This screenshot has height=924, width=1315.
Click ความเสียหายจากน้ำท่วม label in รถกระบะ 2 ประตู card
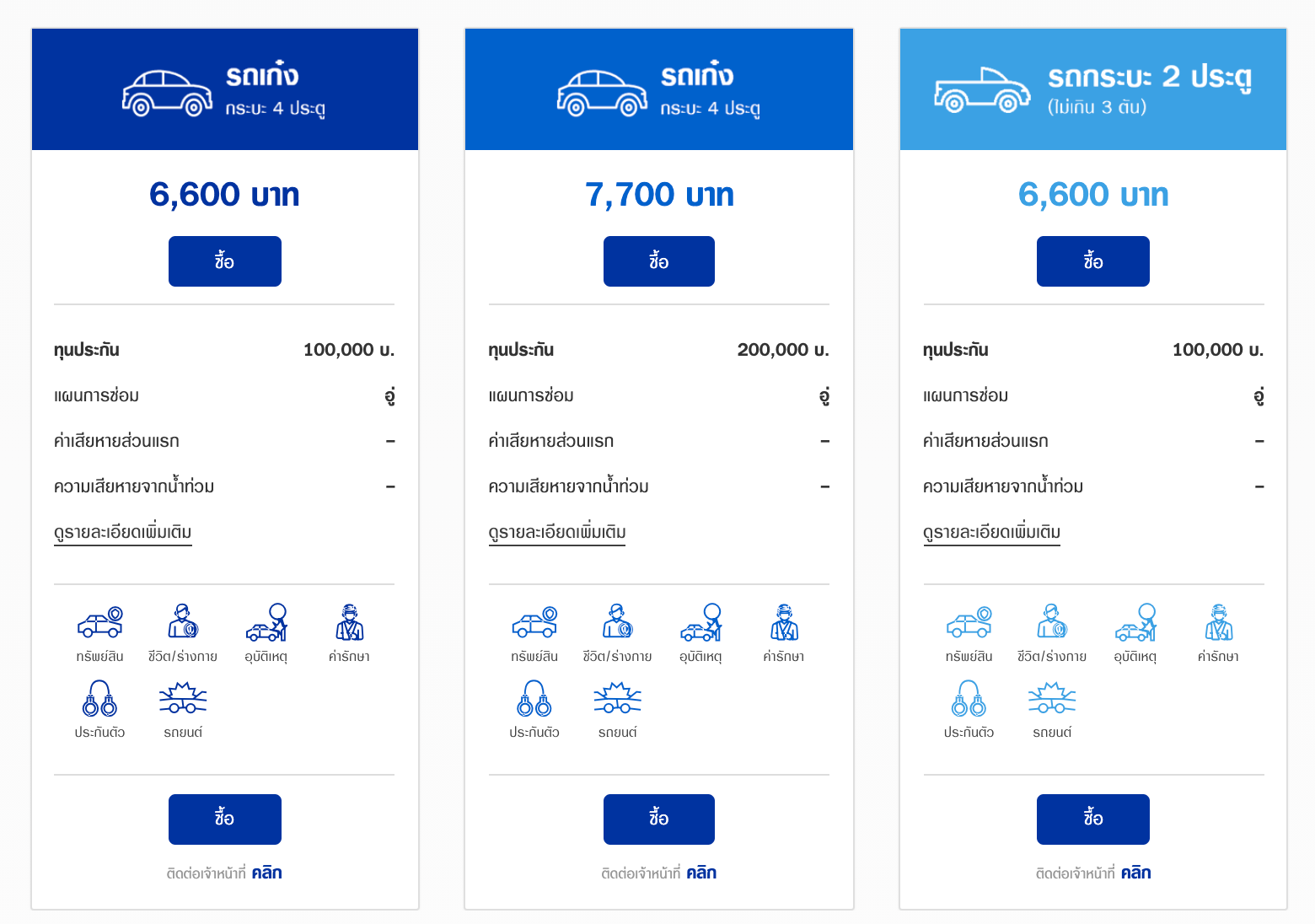pos(1003,486)
